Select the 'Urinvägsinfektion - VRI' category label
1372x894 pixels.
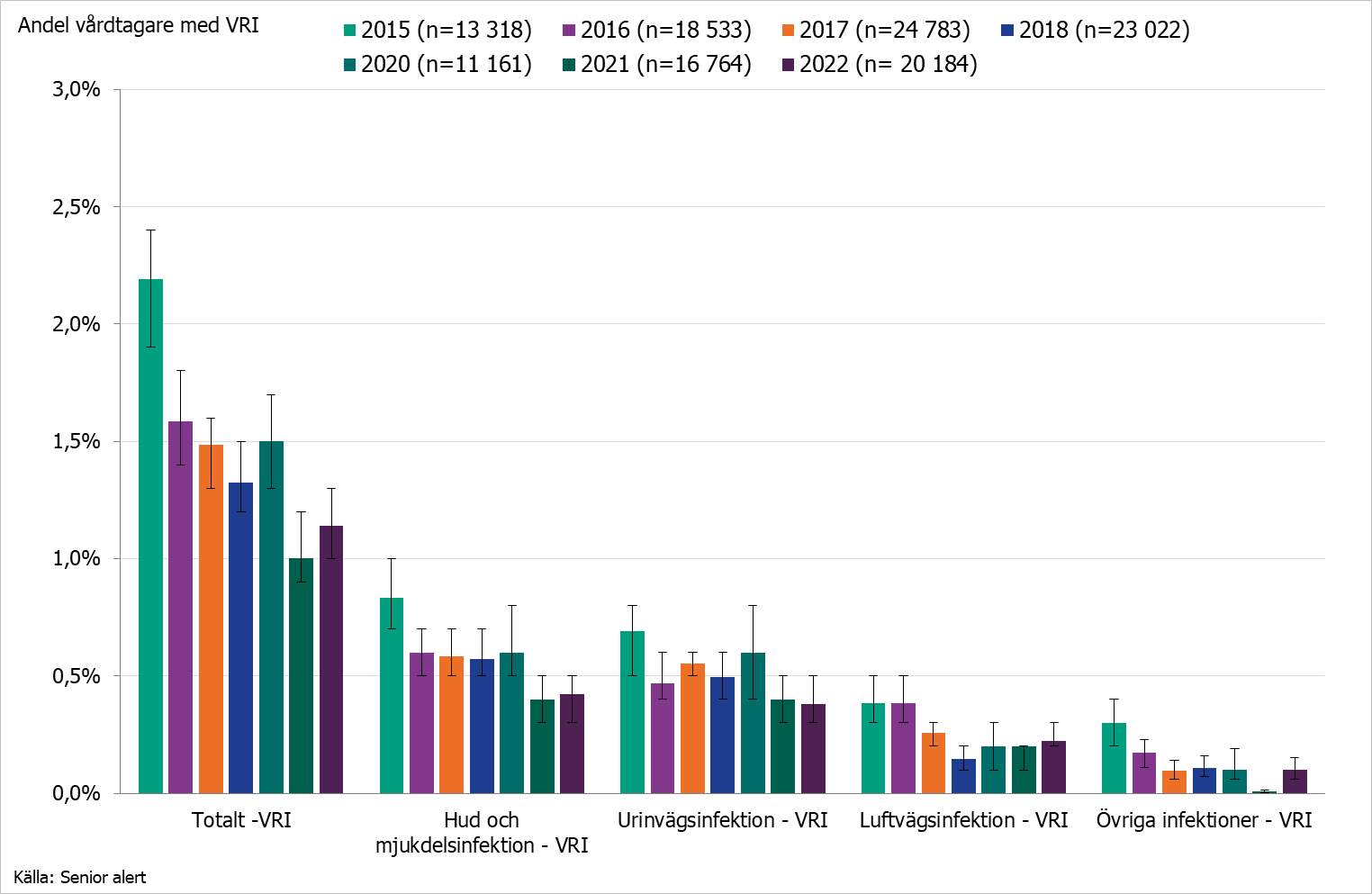pos(722,820)
